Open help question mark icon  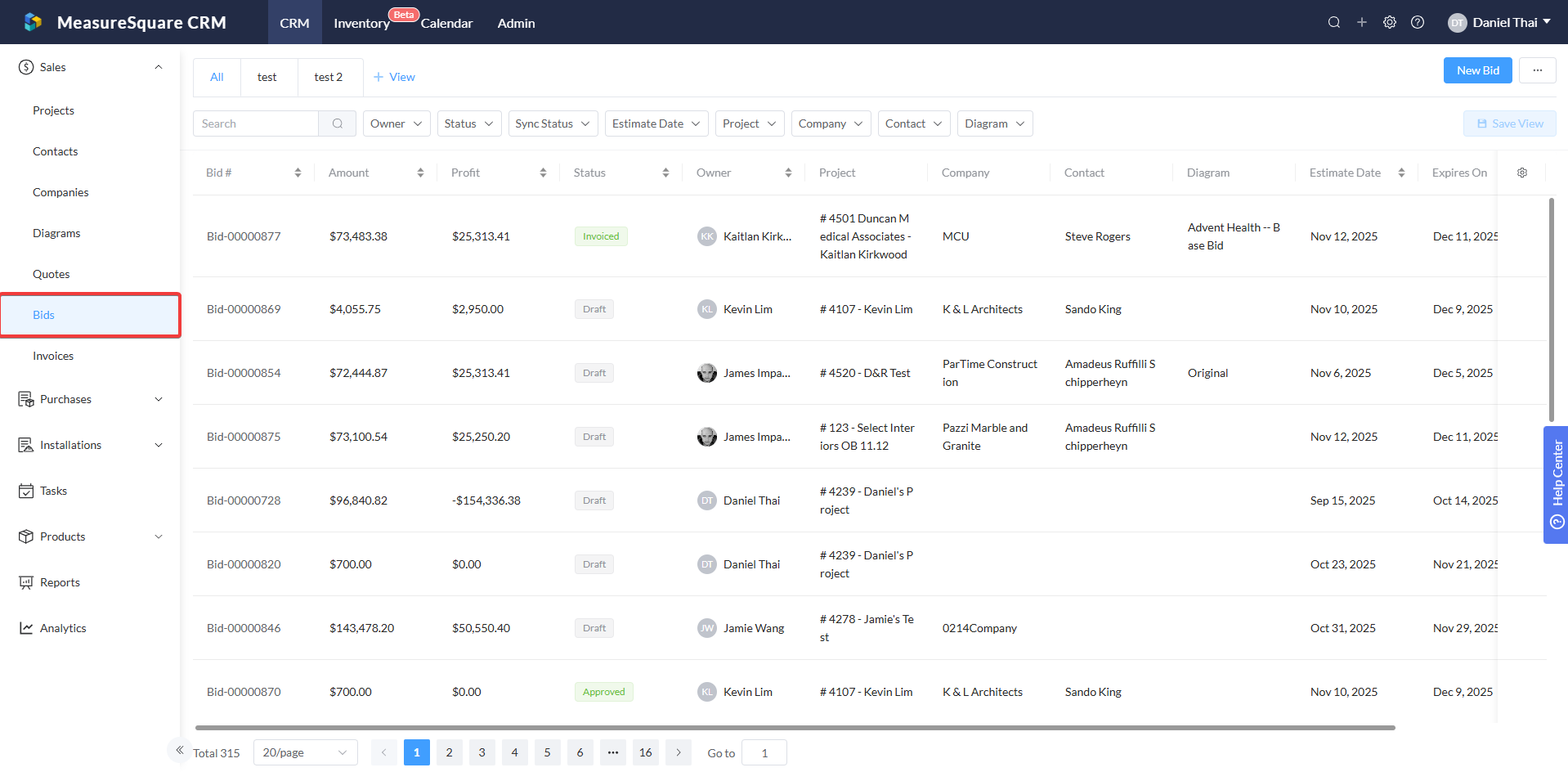[x=1417, y=22]
